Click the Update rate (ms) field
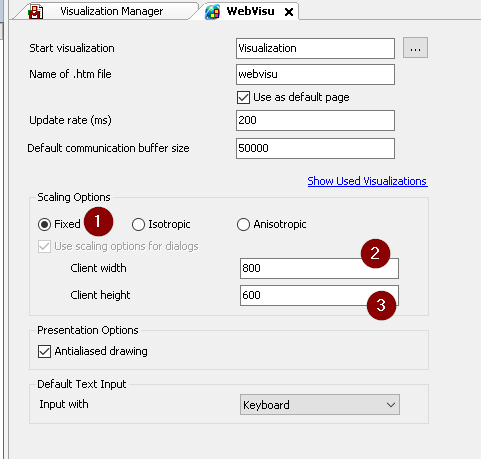 (315, 120)
